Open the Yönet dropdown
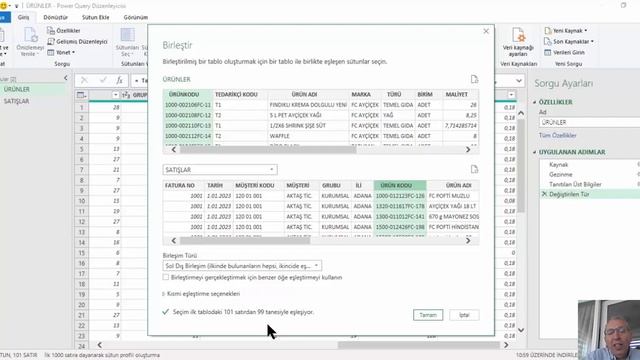Image resolution: width=640 pixels, height=360 pixels. tap(61, 53)
